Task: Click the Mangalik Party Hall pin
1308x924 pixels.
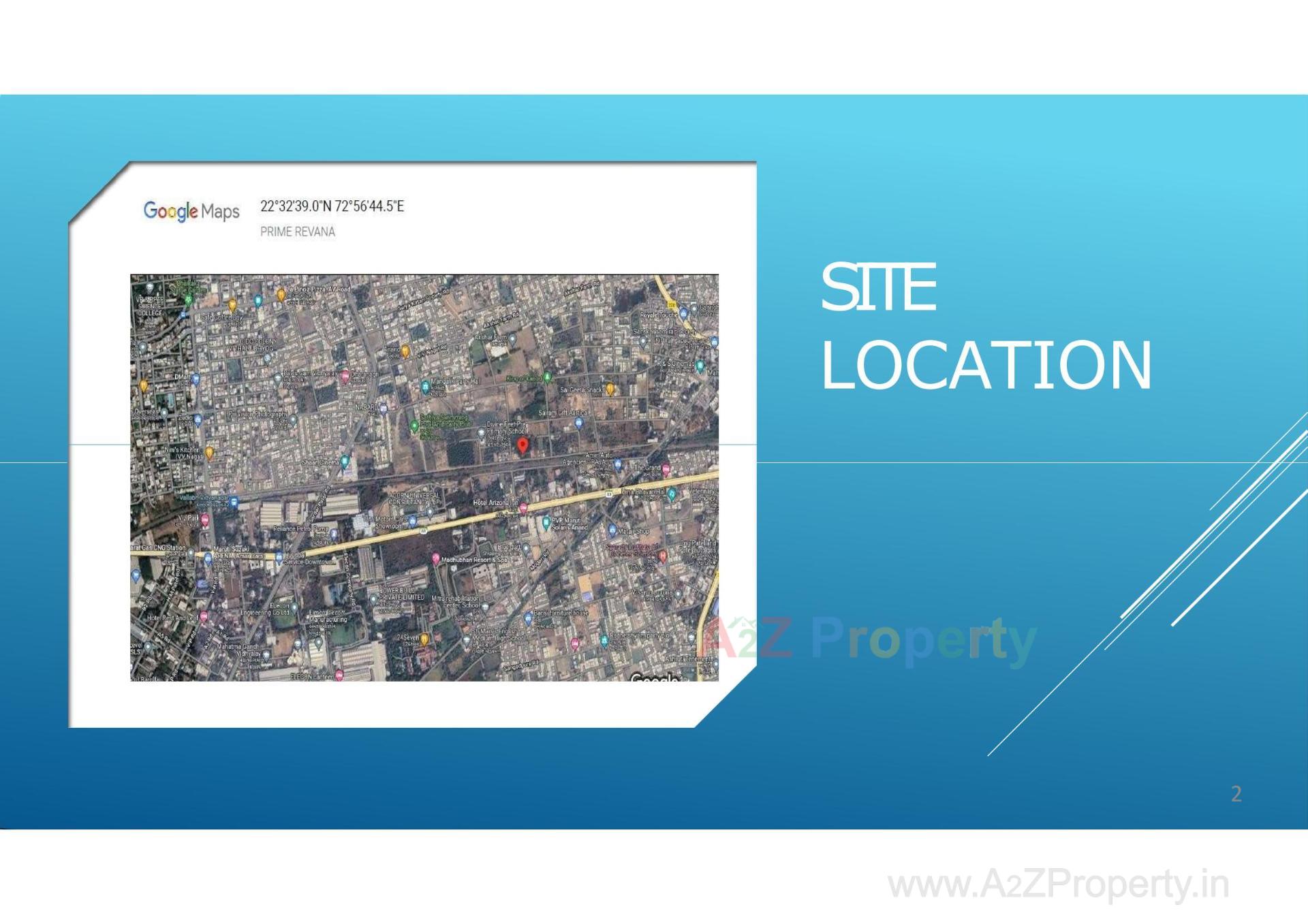Action: click(x=426, y=387)
